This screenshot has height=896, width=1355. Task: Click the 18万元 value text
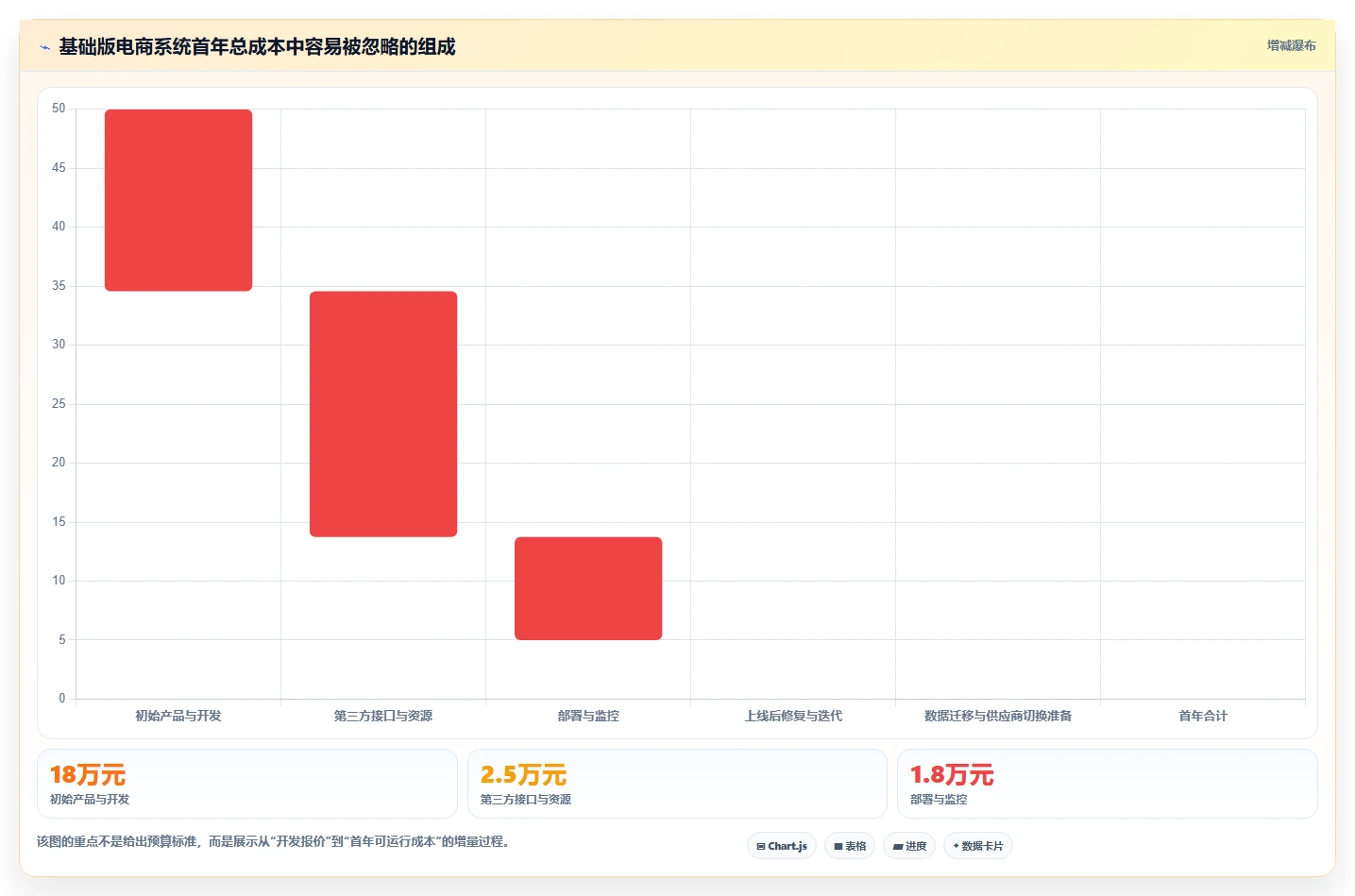(x=88, y=775)
